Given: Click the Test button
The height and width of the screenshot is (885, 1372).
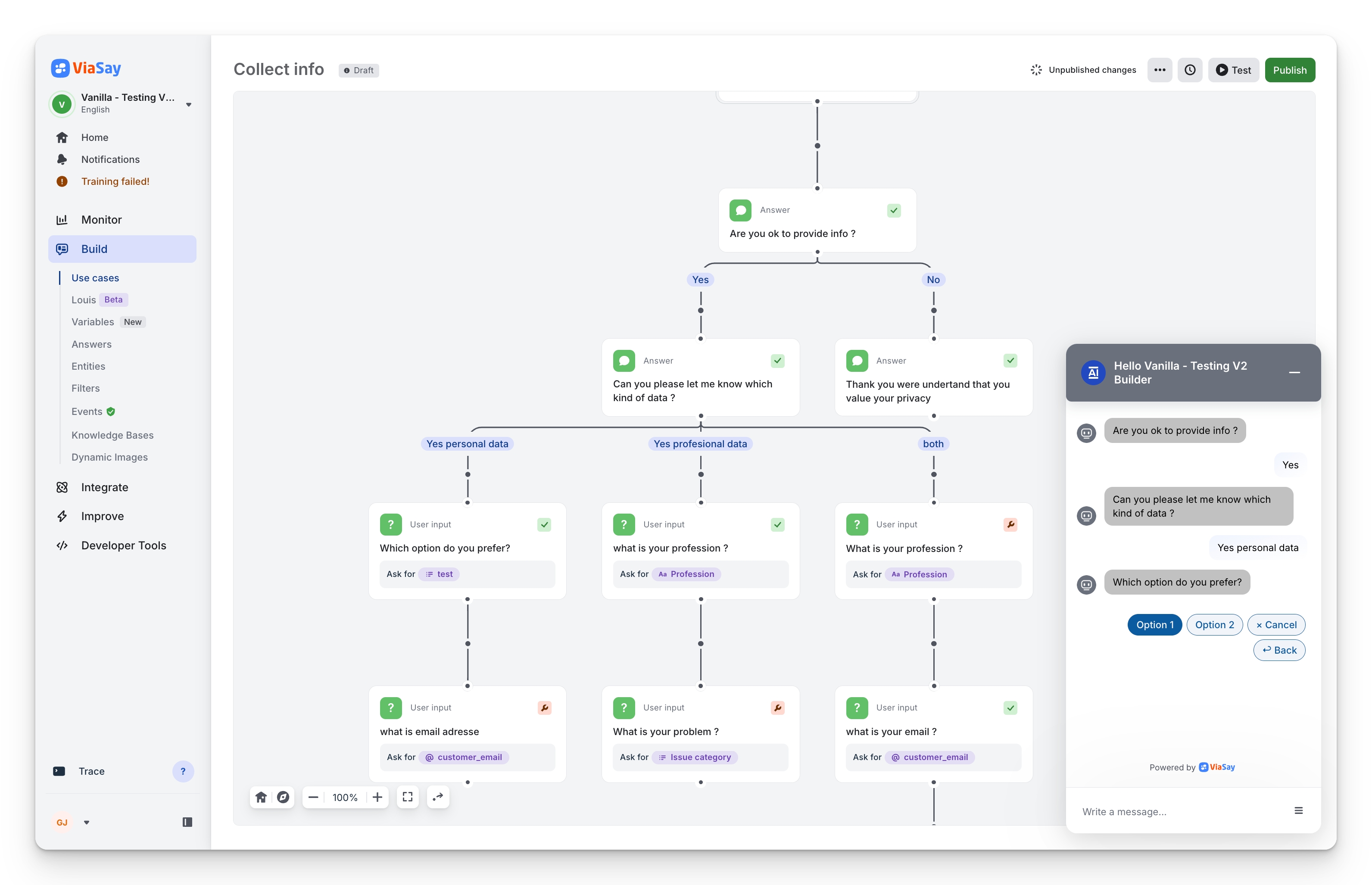Looking at the screenshot, I should point(1233,70).
